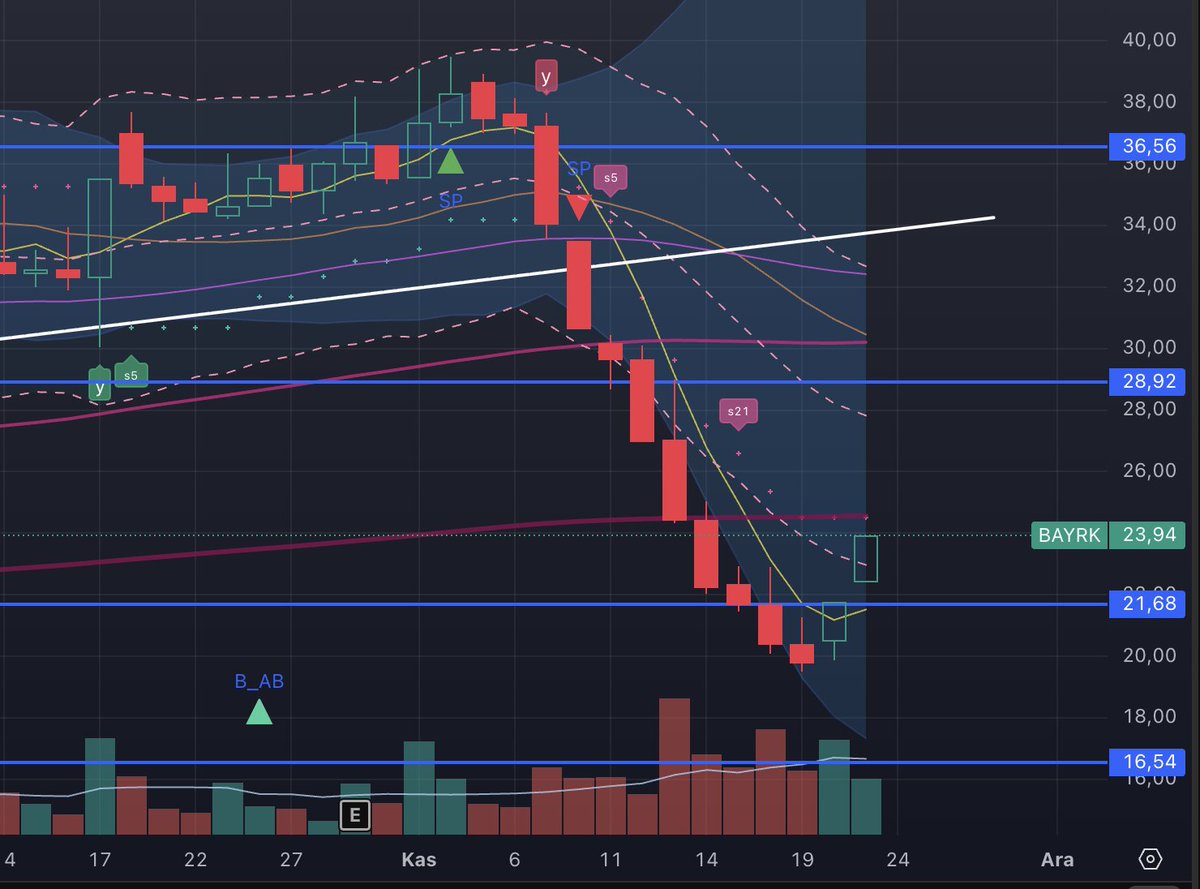
Task: Select the latest green hollow candle
Action: point(866,559)
